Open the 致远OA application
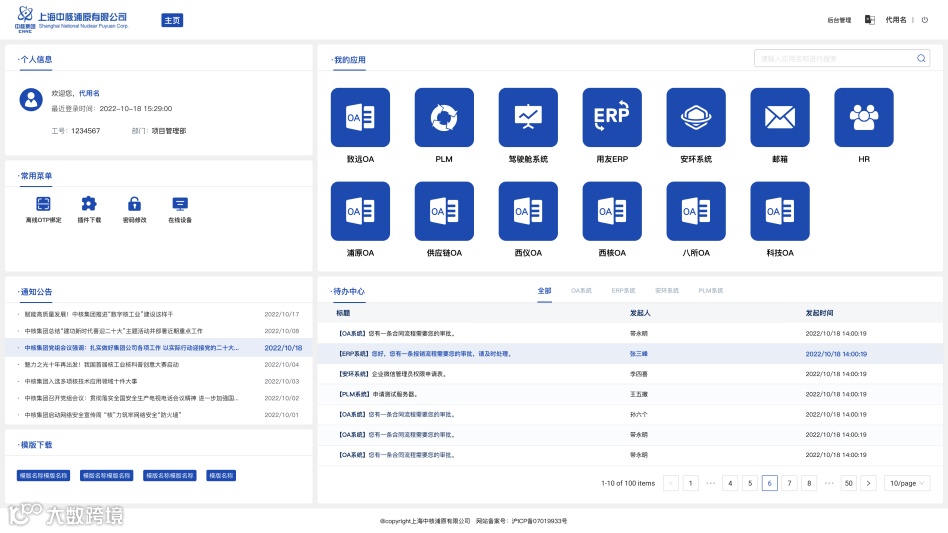The image size is (948, 533). tap(360, 117)
